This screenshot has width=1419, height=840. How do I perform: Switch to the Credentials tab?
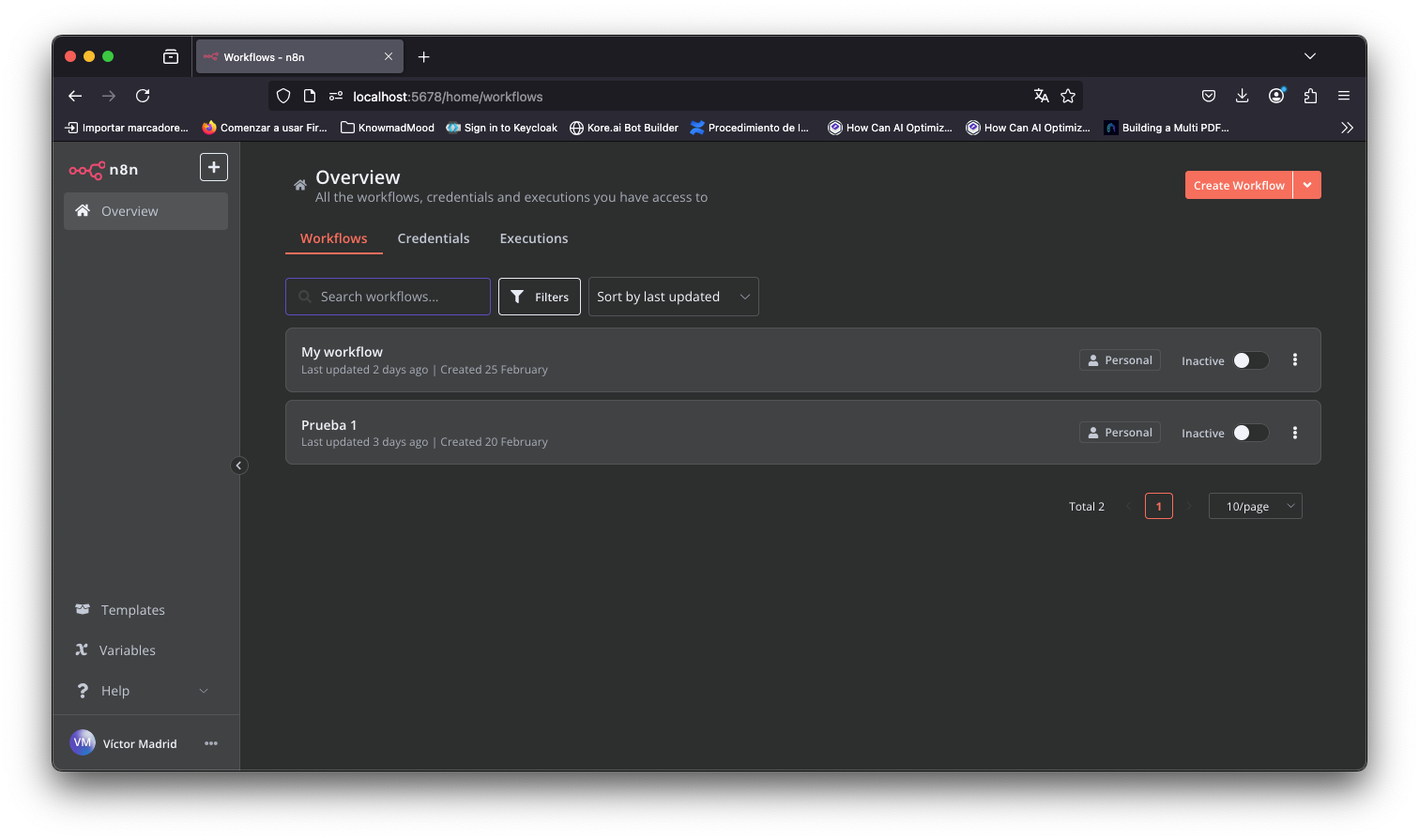pos(434,238)
